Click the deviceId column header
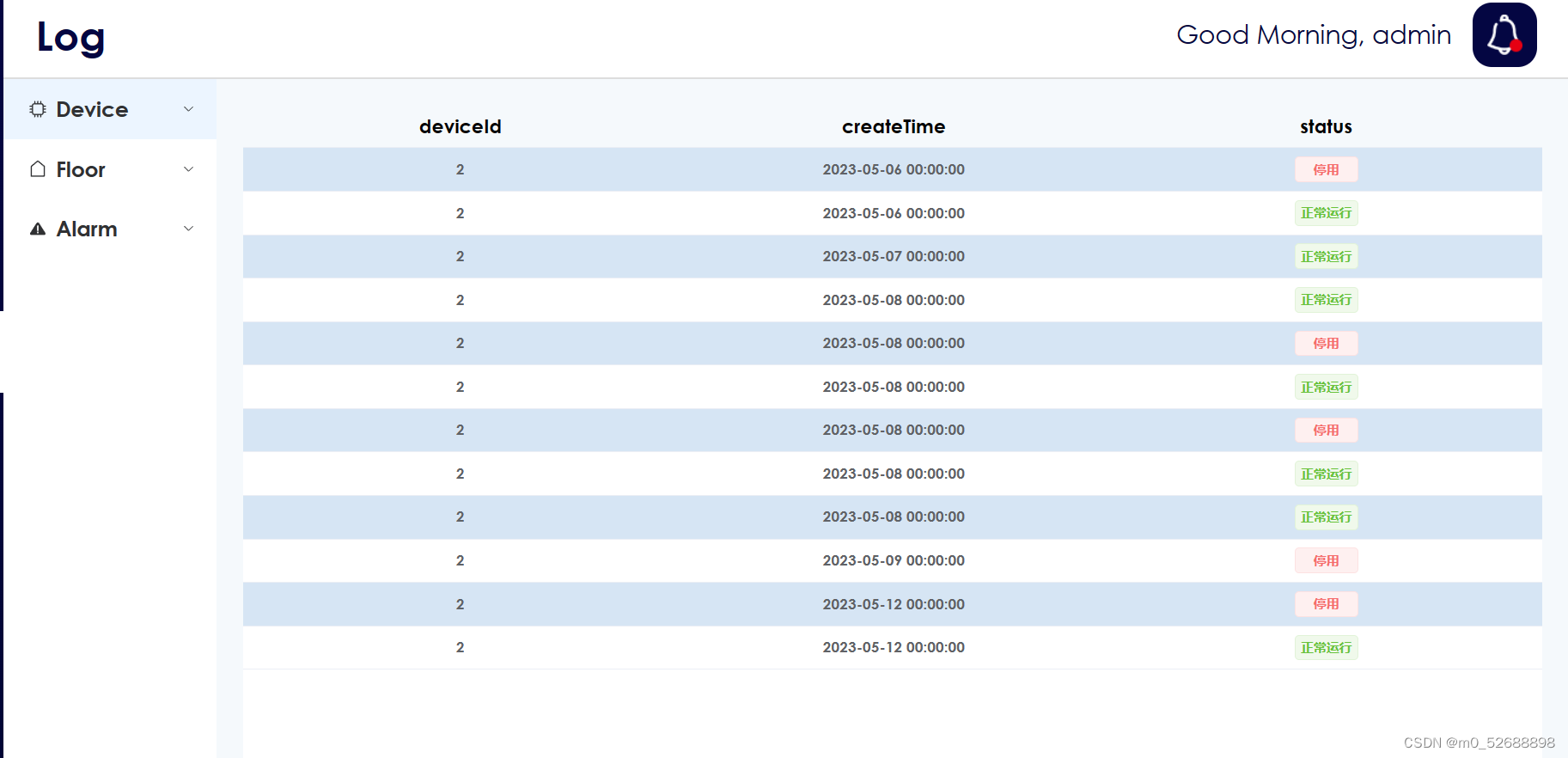Screen dimensions: 1568x758 tap(461, 126)
